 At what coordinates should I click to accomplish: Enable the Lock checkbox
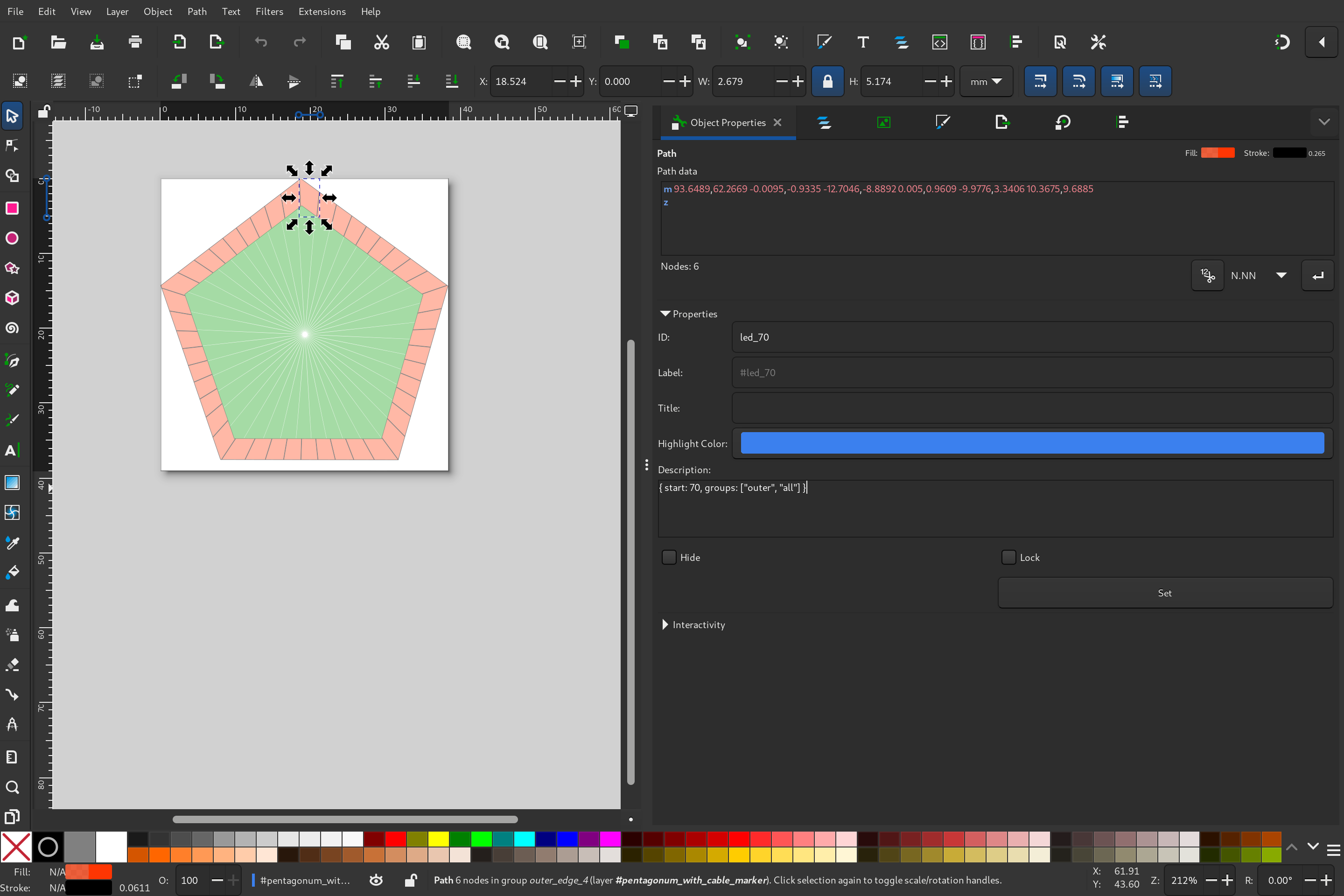pyautogui.click(x=1008, y=557)
